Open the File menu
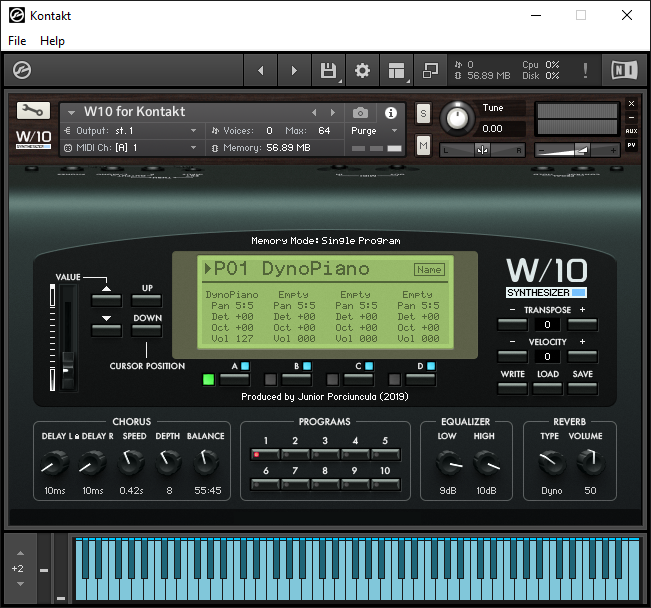This screenshot has height=608, width=651. click(17, 41)
